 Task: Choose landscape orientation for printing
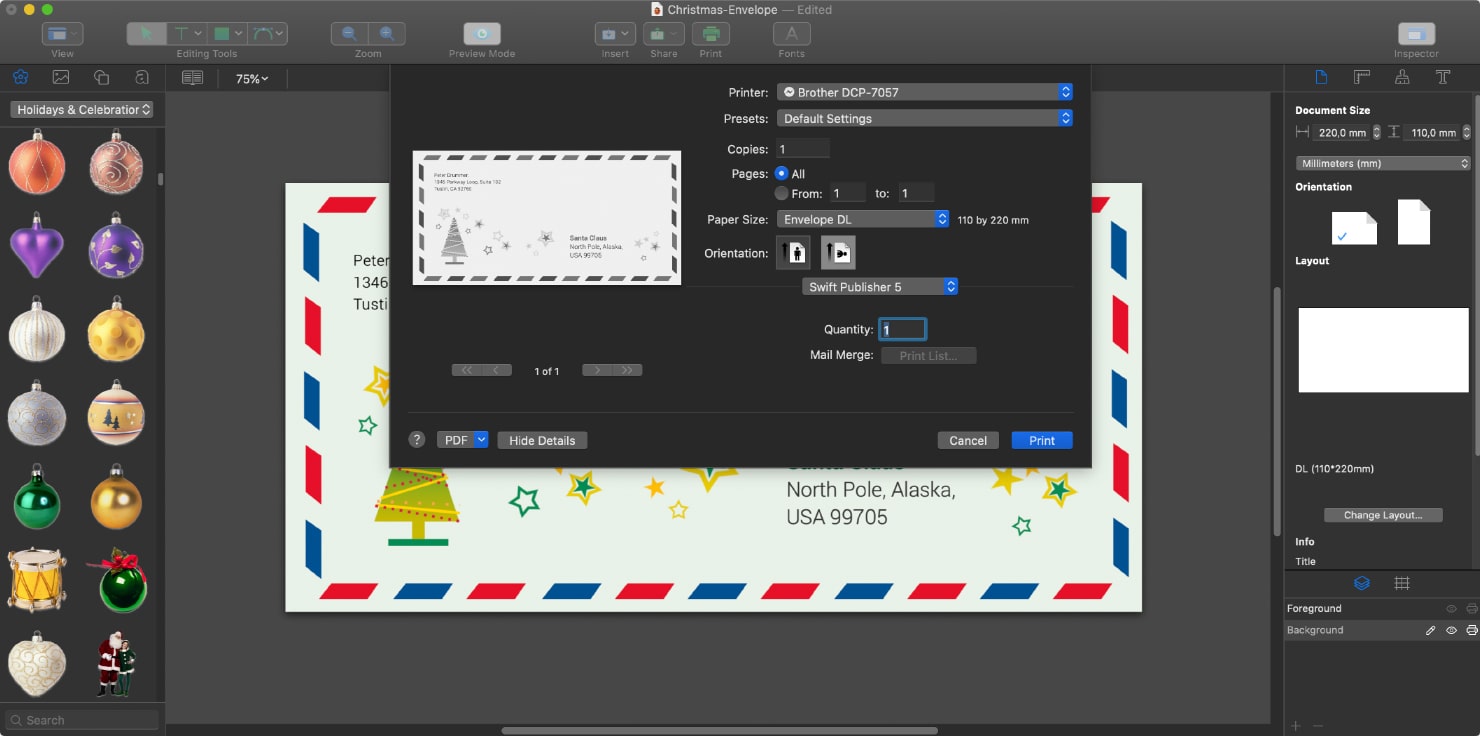(838, 252)
